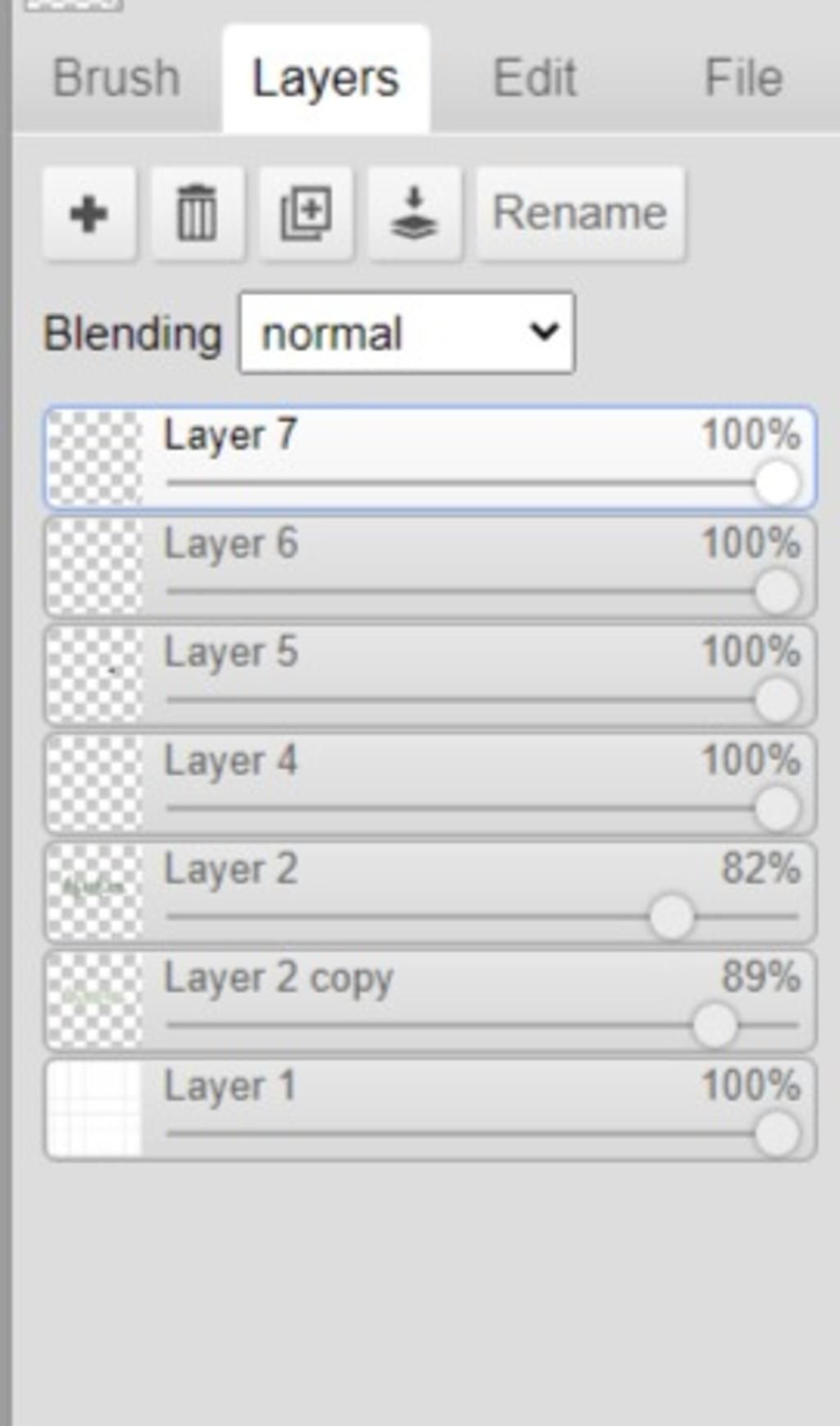
Task: Click the Layer 2 copy opacity slider handle
Action: pyautogui.click(x=714, y=1025)
